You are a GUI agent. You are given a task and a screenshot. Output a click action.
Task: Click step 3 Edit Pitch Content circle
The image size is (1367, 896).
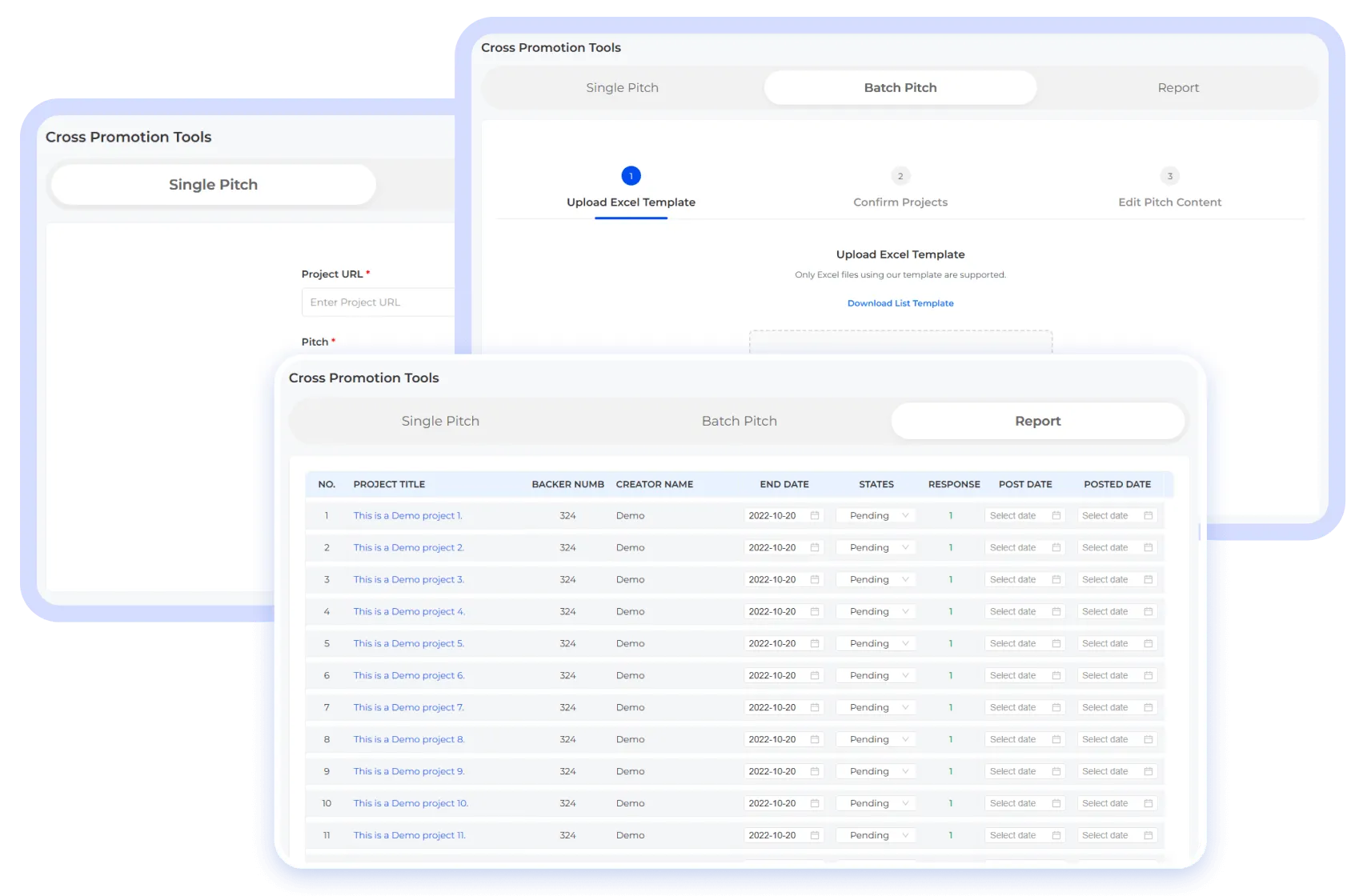[1170, 176]
